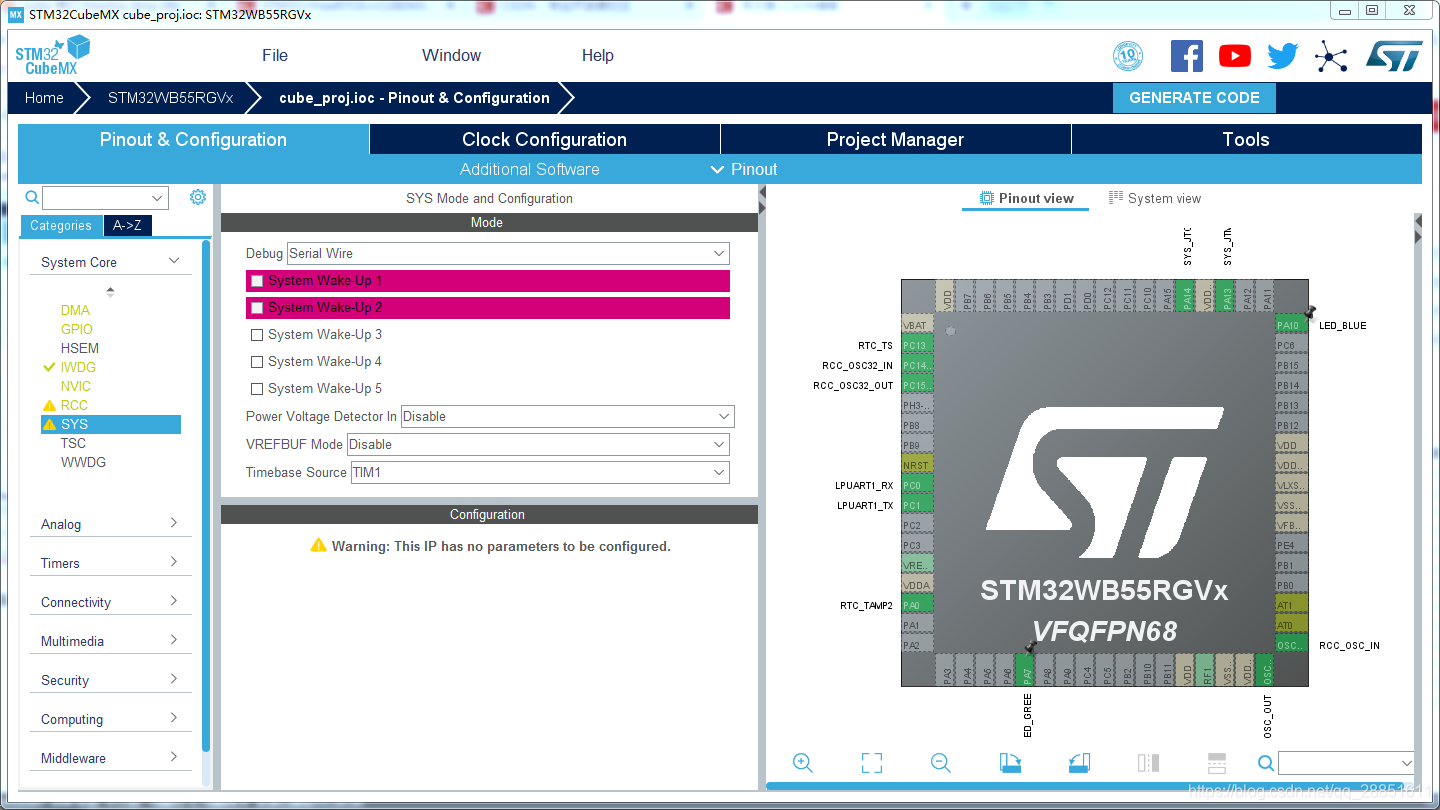Click the NRST pin on chip
The height and width of the screenshot is (810, 1440).
(x=917, y=465)
